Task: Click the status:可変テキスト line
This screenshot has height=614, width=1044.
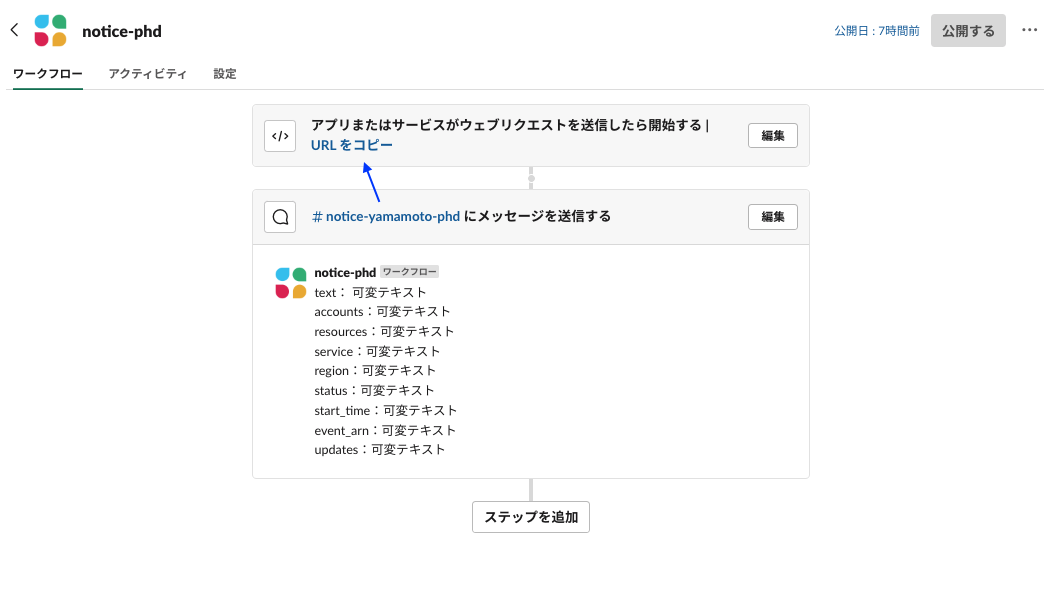Action: click(374, 391)
